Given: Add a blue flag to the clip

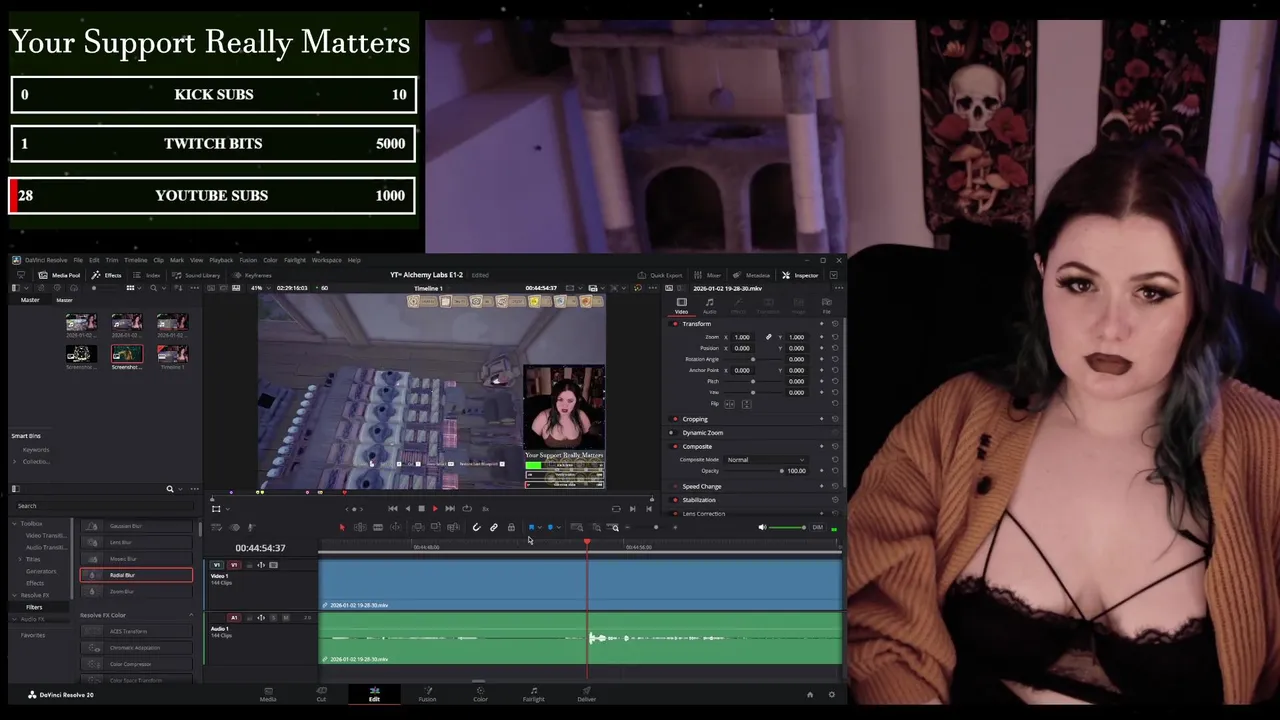Looking at the screenshot, I should click(531, 527).
